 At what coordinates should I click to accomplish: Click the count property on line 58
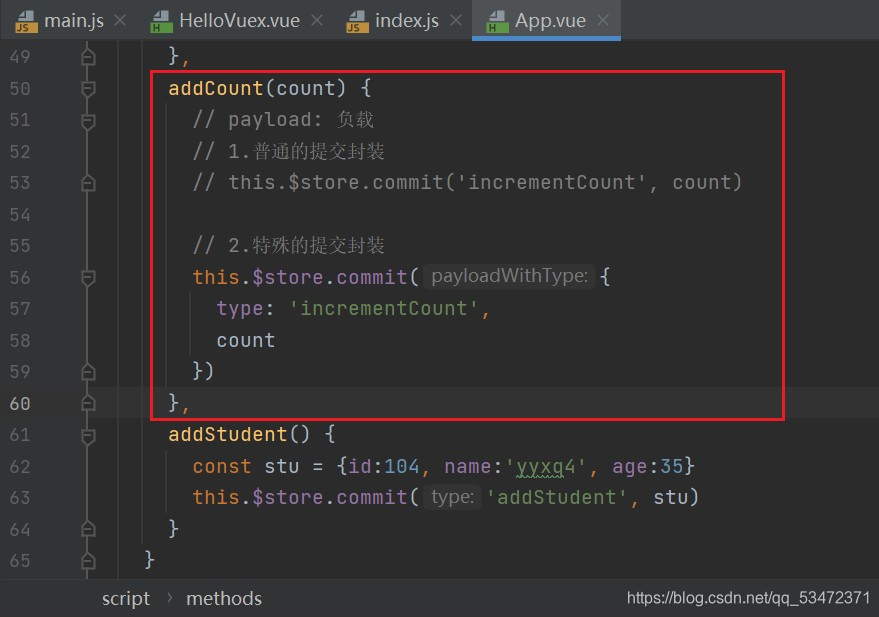coord(246,341)
